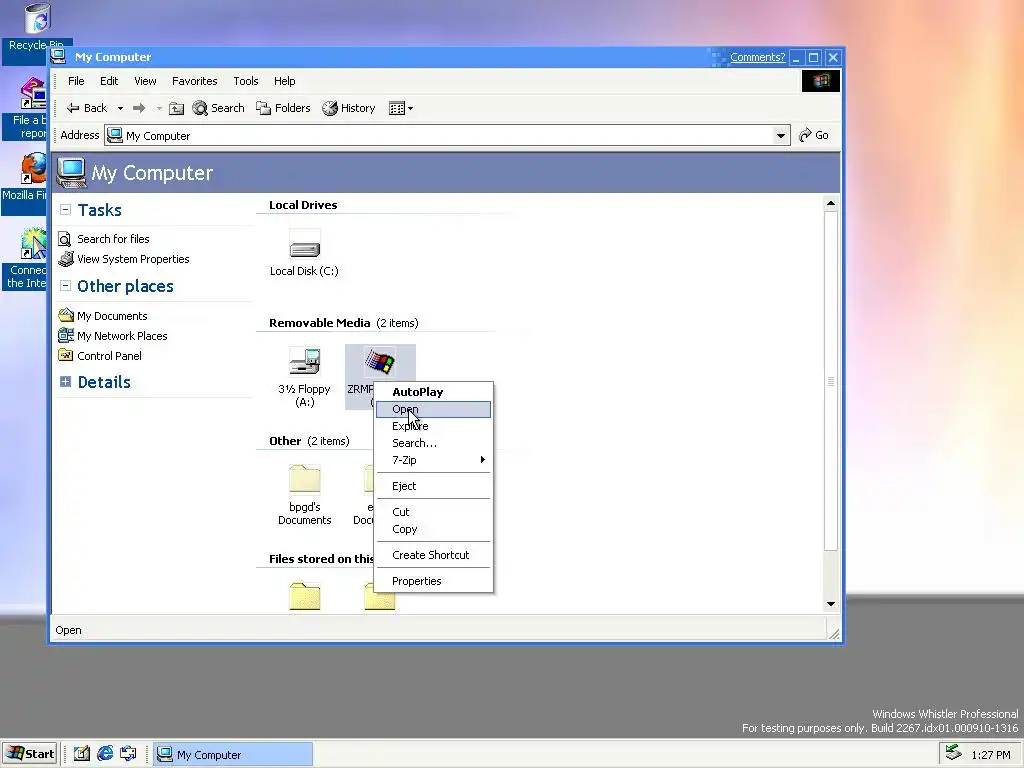Choose Properties in the context menu
Image resolution: width=1024 pixels, height=768 pixels.
[434, 581]
